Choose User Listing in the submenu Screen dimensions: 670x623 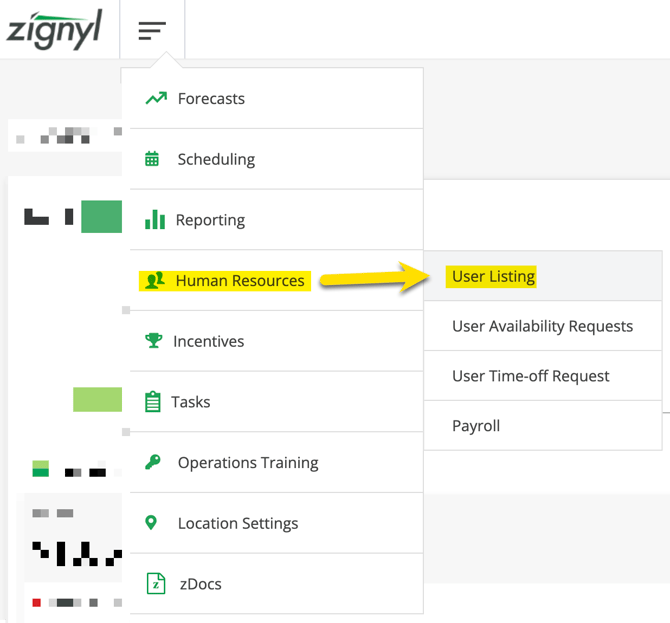493,277
